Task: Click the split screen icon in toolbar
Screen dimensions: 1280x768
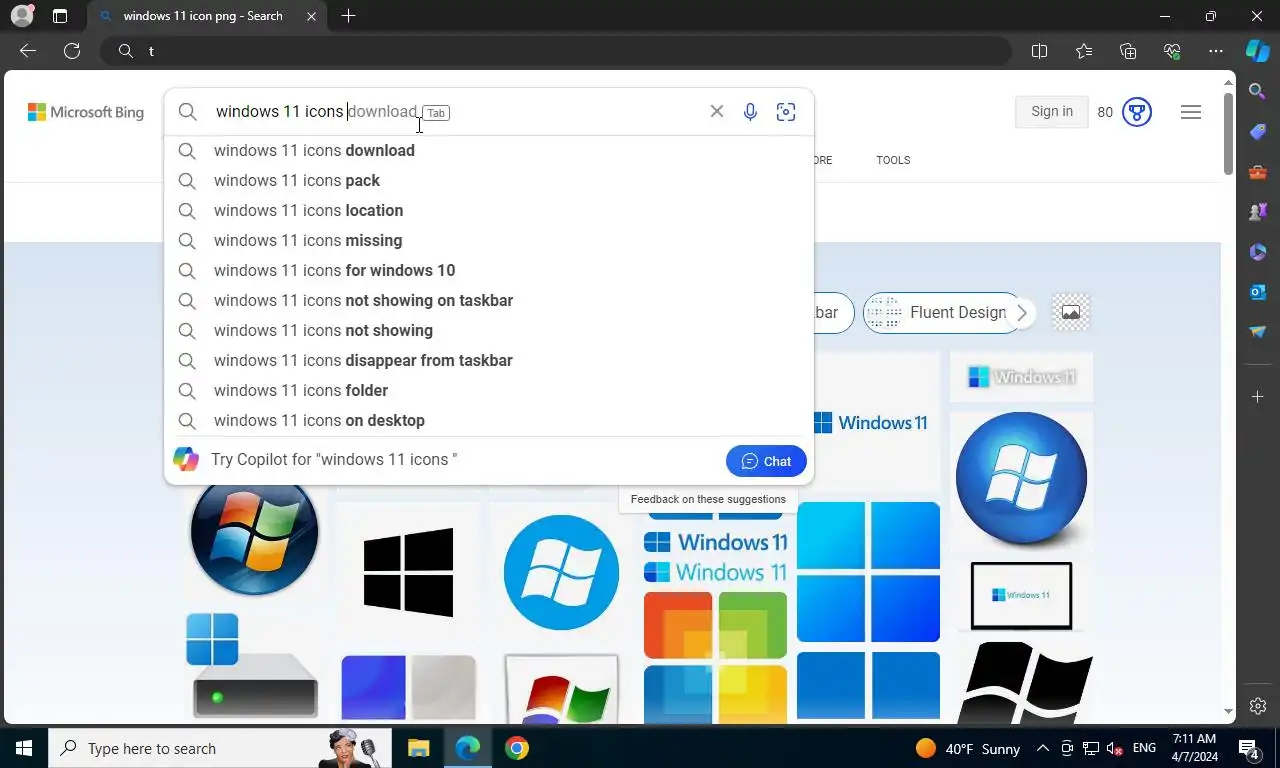Action: tap(1039, 51)
